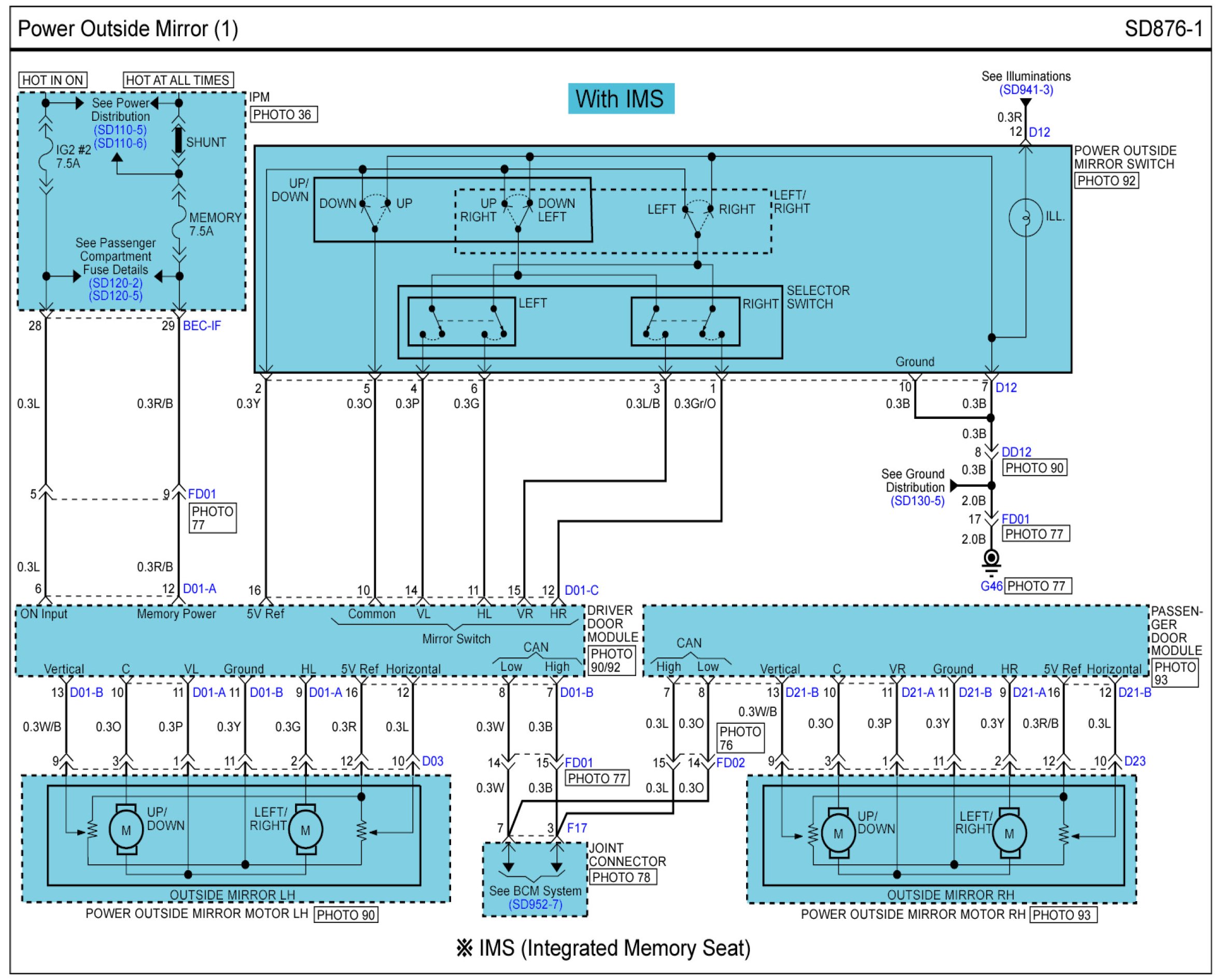Open the SD120-2 fuse details link

[x=116, y=283]
